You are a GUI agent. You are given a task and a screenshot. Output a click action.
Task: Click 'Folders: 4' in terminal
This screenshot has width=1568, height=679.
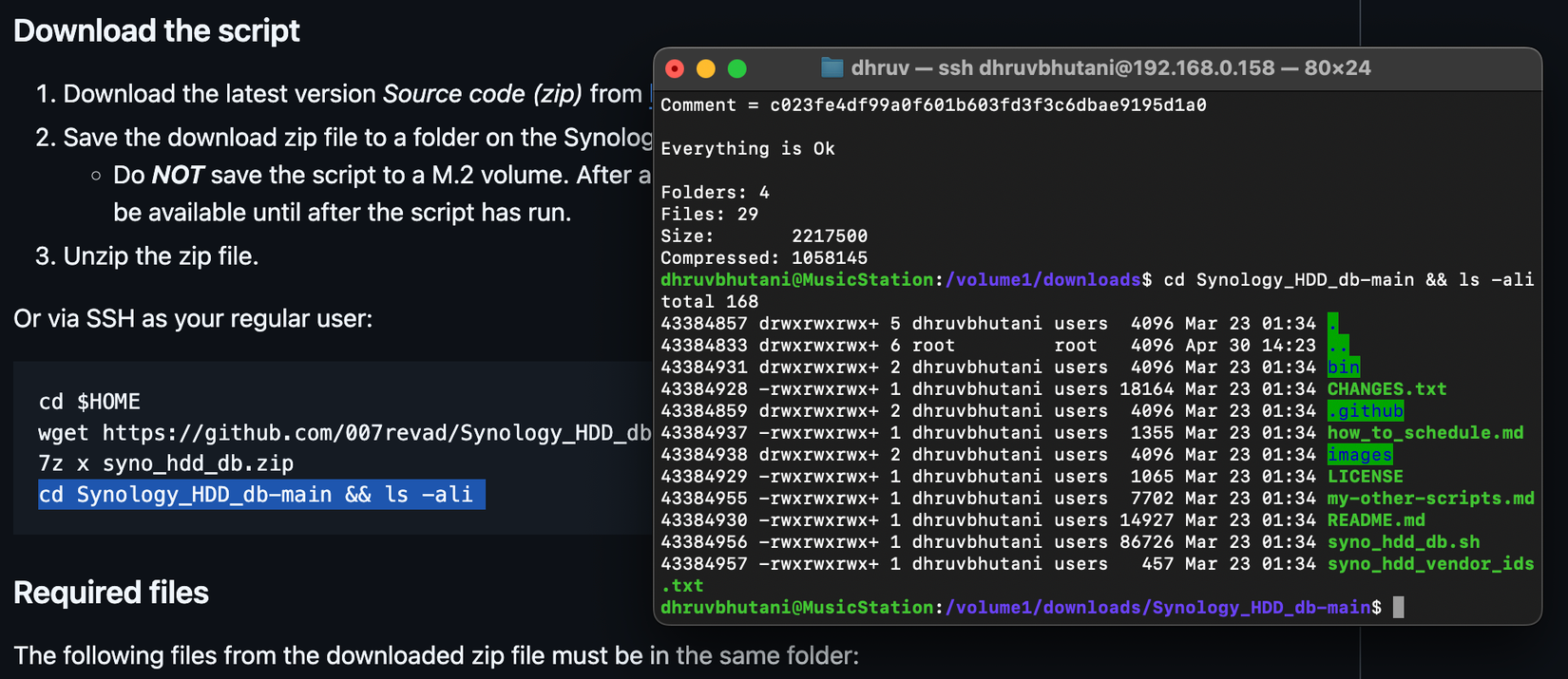716,192
